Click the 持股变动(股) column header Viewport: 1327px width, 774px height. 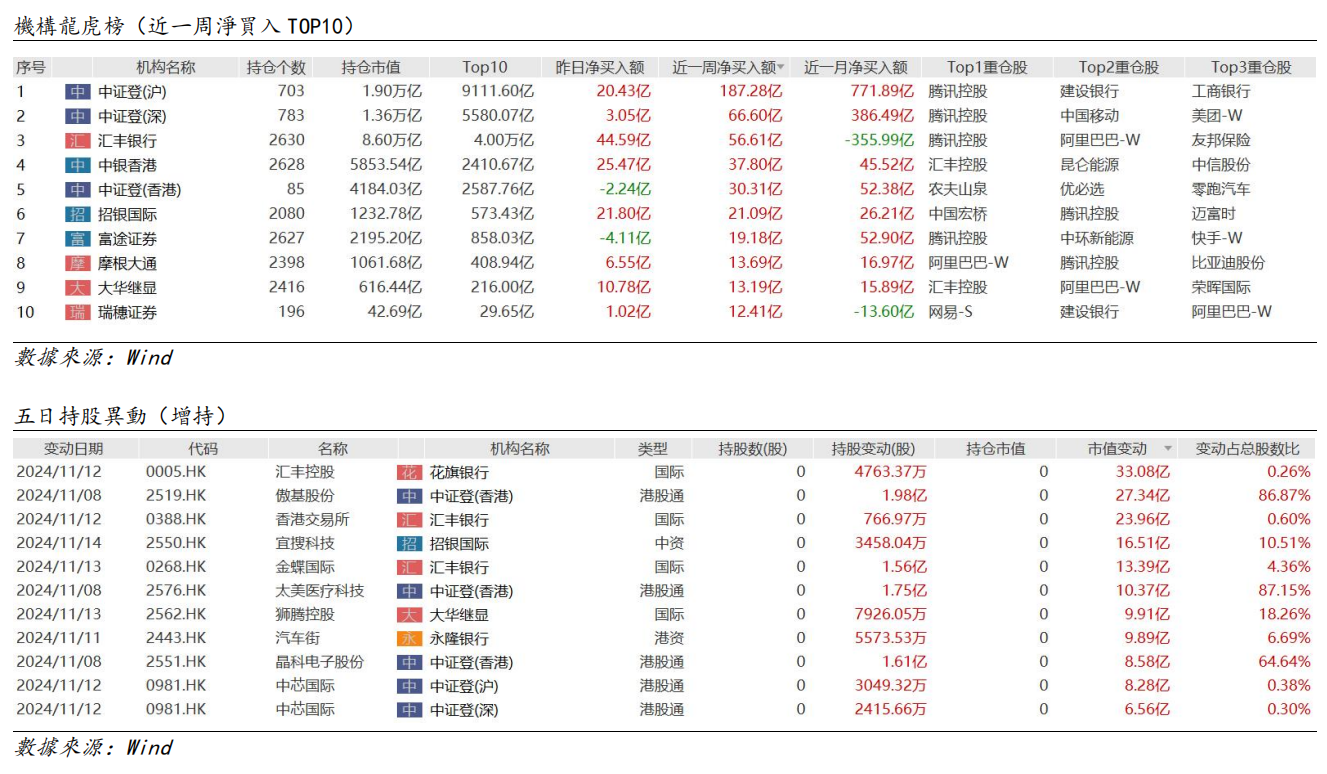point(873,449)
